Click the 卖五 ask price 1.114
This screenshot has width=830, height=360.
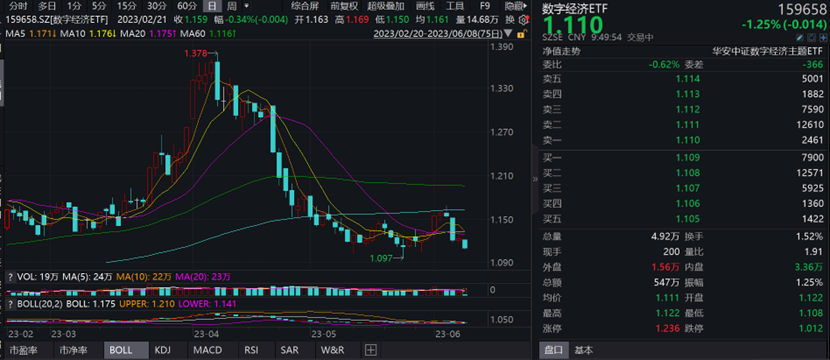coord(688,79)
